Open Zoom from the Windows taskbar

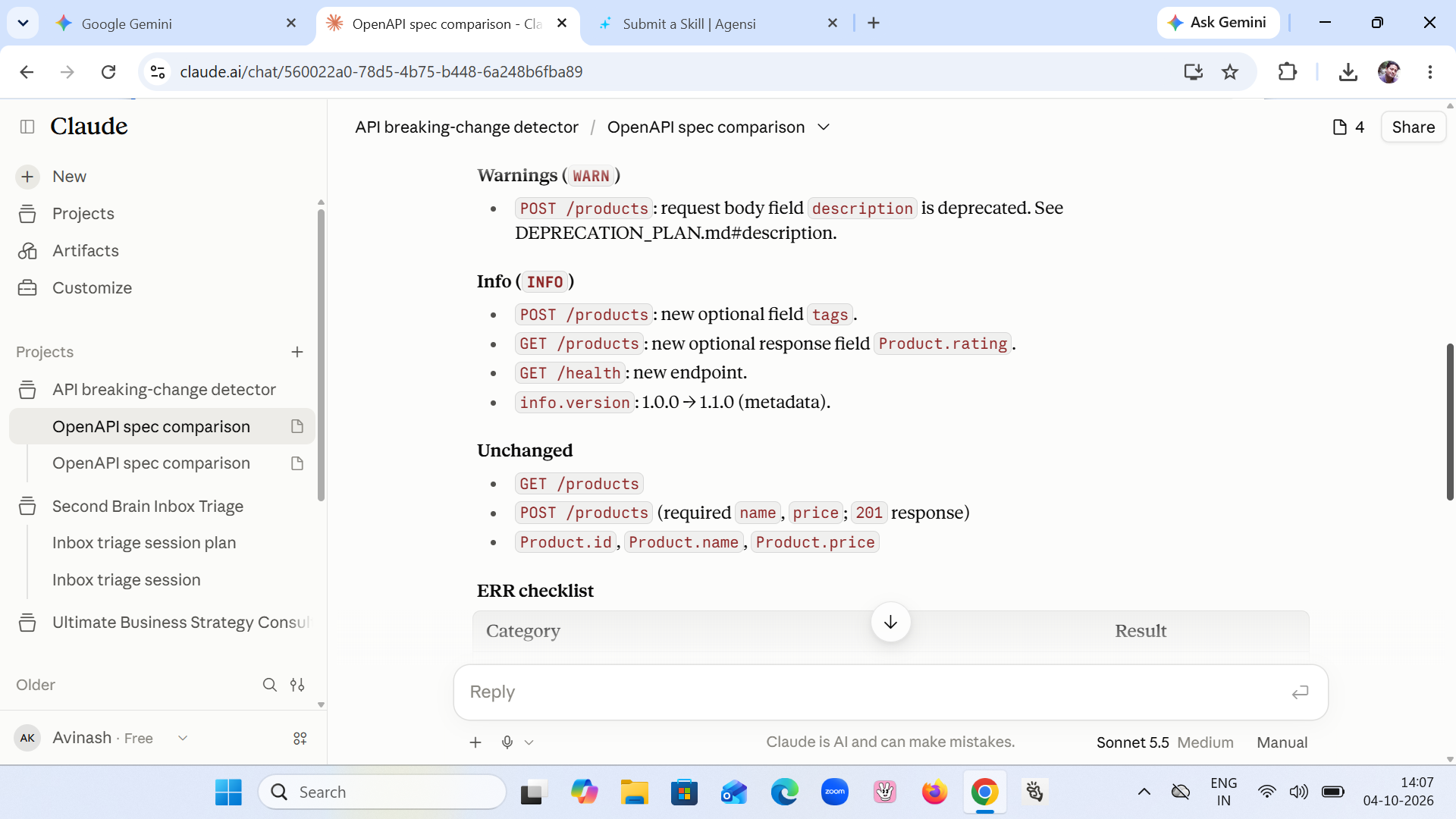click(834, 792)
